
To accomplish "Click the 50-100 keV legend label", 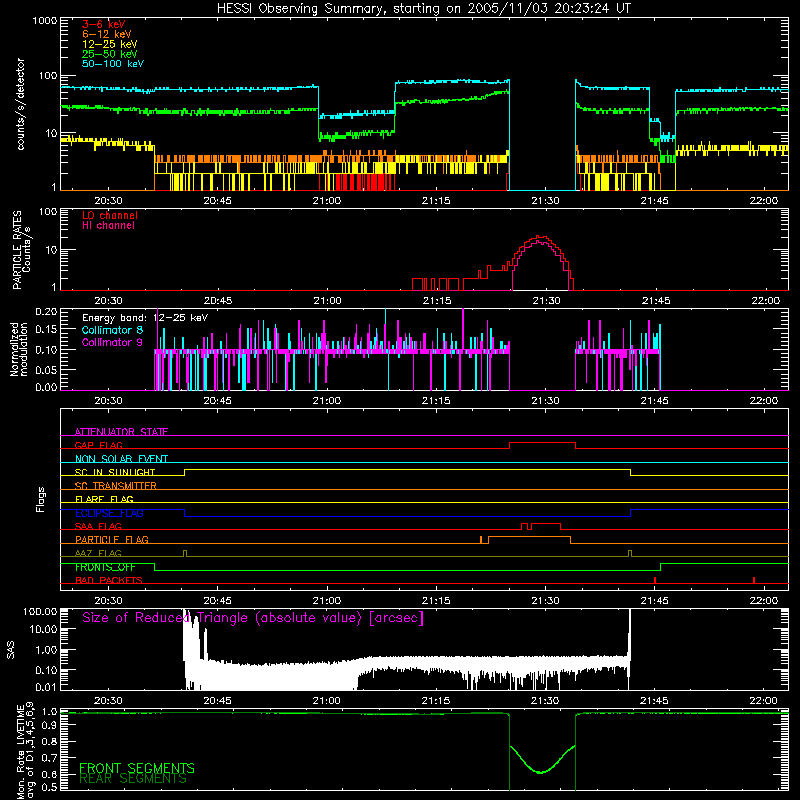I will 113,64.
